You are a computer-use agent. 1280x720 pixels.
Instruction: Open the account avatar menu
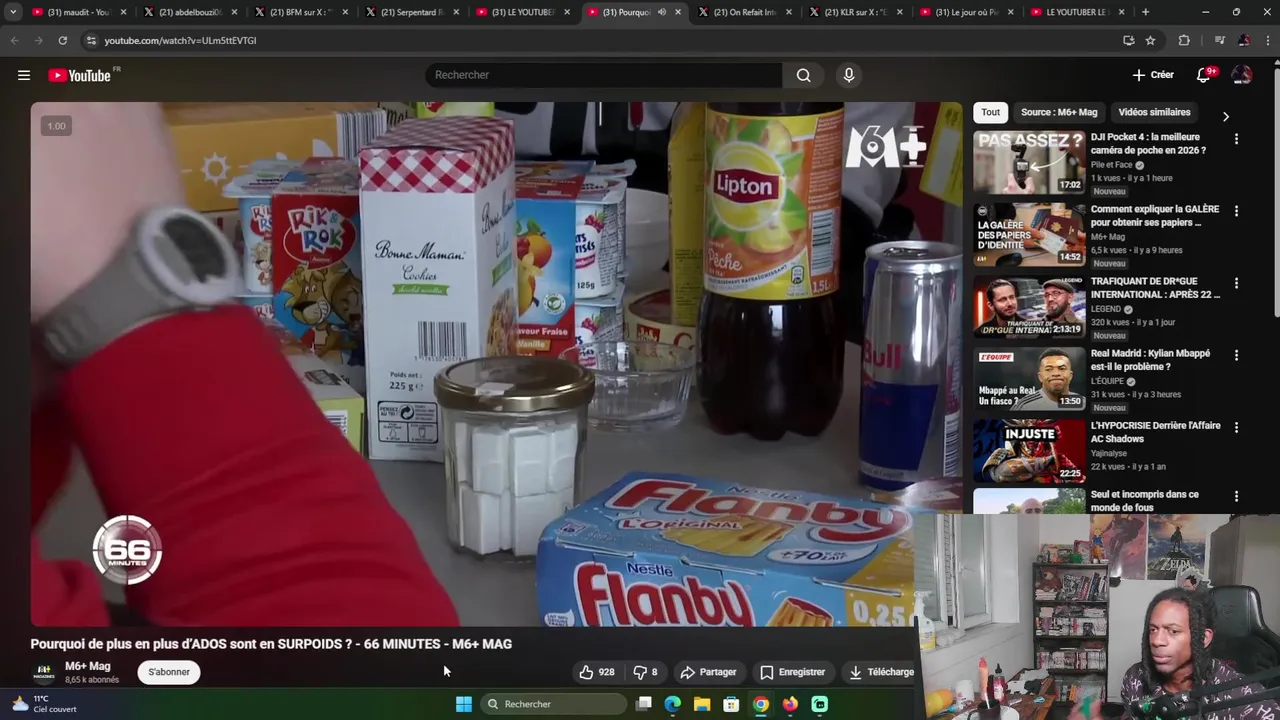tap(1242, 75)
